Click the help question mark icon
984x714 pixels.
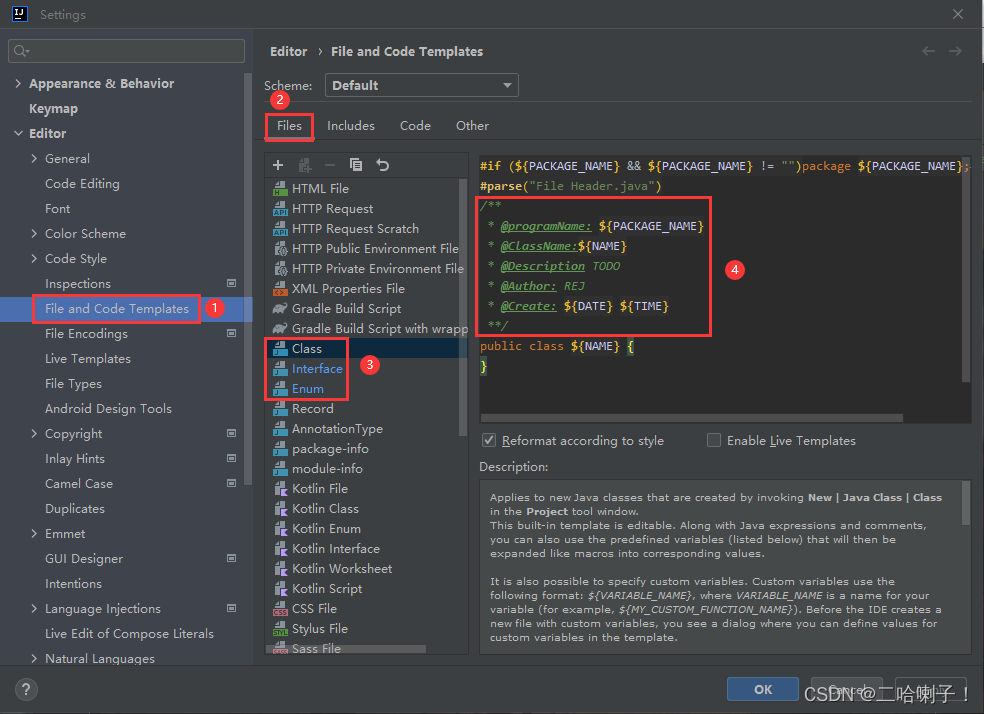(26, 690)
